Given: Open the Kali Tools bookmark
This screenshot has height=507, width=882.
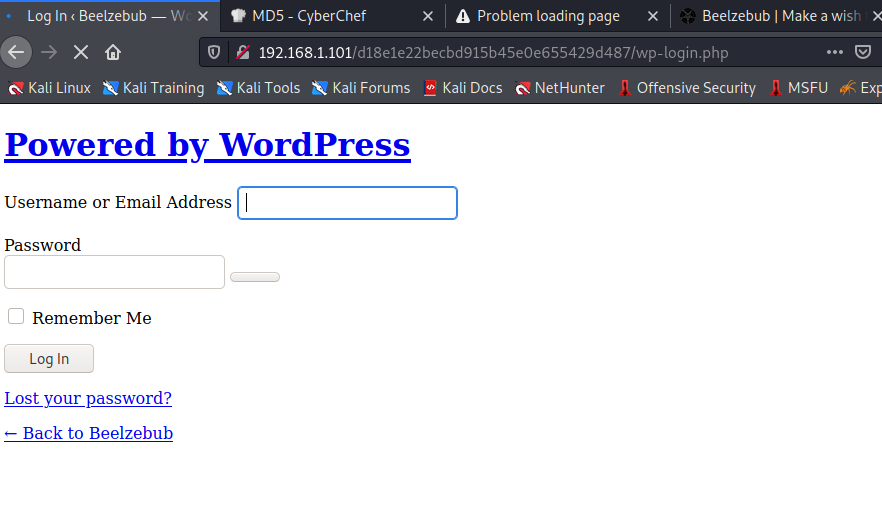Looking at the screenshot, I should pyautogui.click(x=258, y=88).
